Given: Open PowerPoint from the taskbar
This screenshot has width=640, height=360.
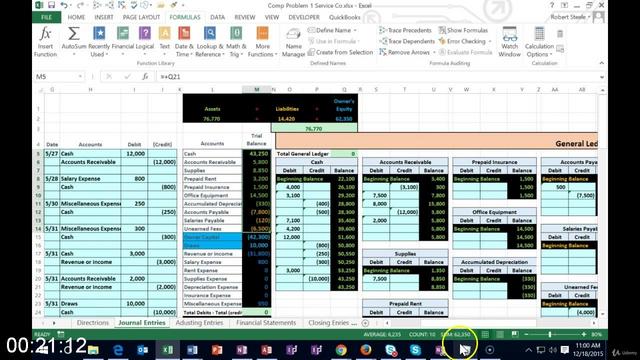Looking at the screenshot, I should (217, 350).
